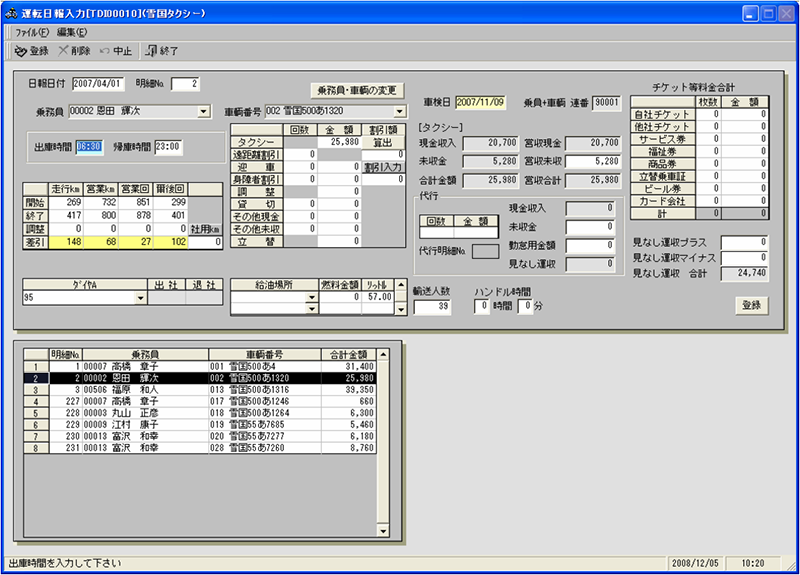Image resolution: width=800 pixels, height=575 pixels.
Task: Click the タクシー 金額 cell showing 25,980
Action: [339, 142]
